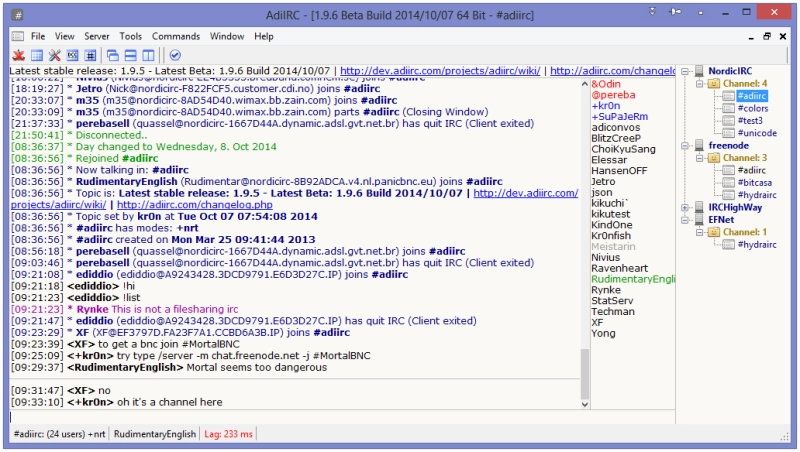Switch to #unicode channel in tree

pyautogui.click(x=757, y=133)
